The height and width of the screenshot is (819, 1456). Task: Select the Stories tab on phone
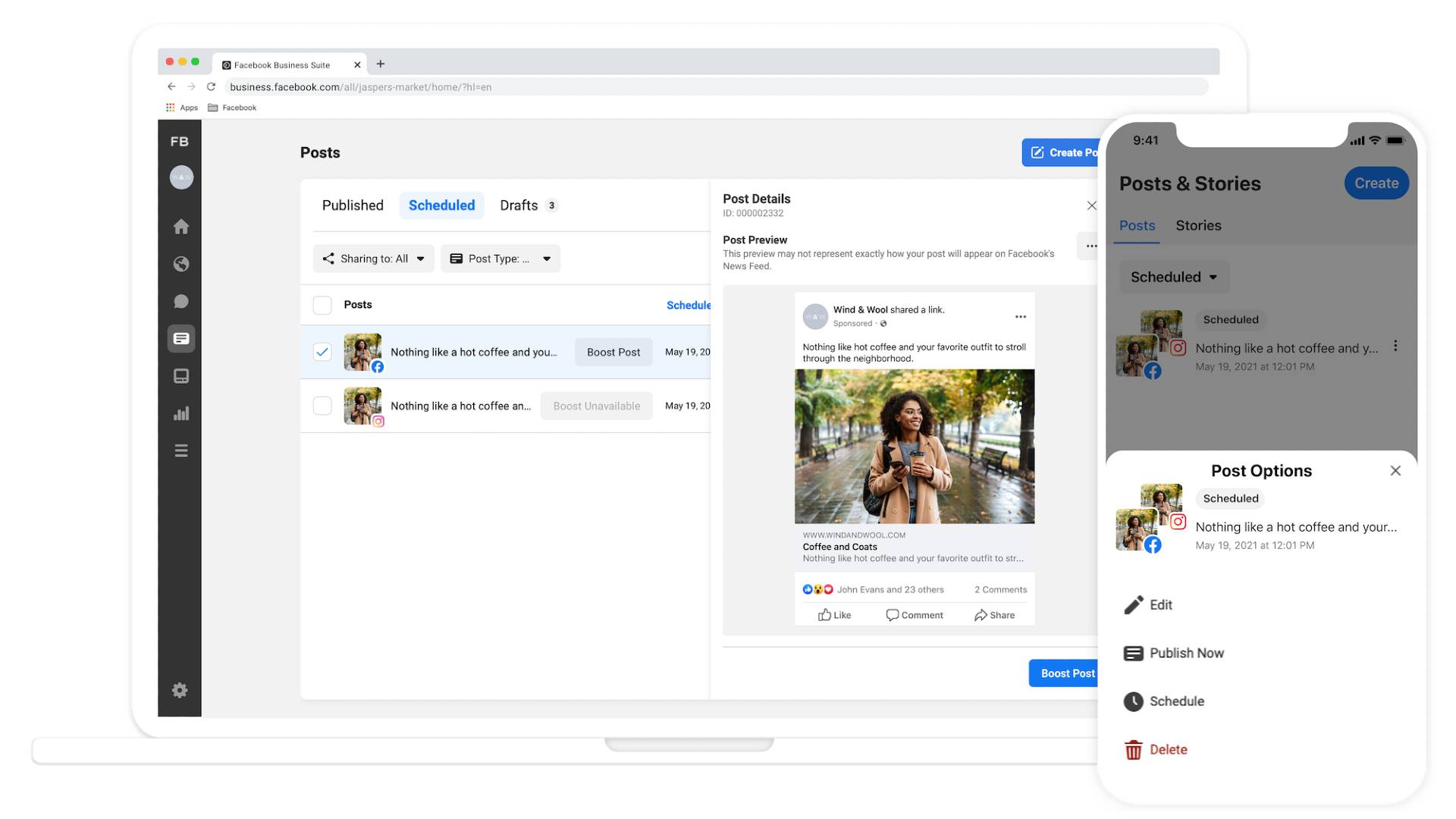point(1198,225)
